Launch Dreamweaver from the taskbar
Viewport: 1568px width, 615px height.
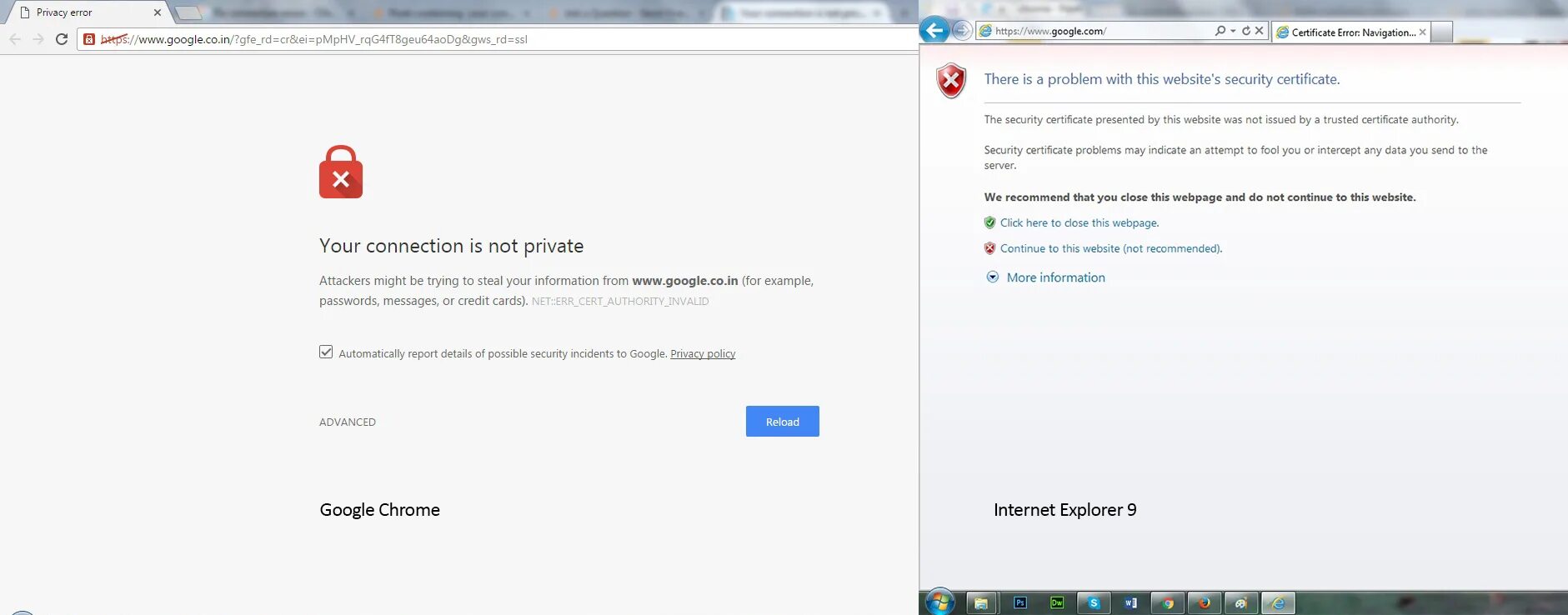point(1057,602)
